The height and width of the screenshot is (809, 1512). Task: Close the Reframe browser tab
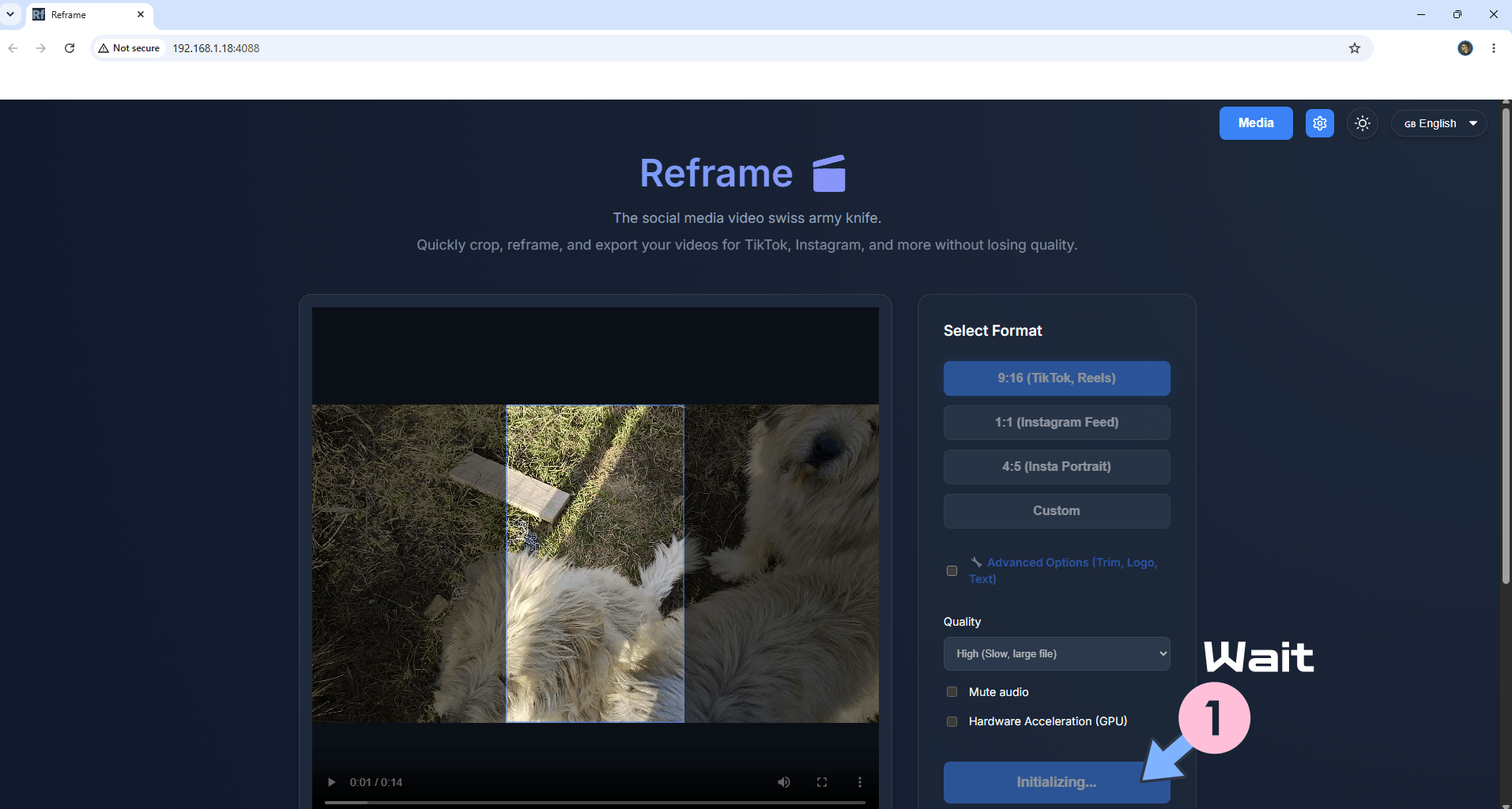(141, 14)
